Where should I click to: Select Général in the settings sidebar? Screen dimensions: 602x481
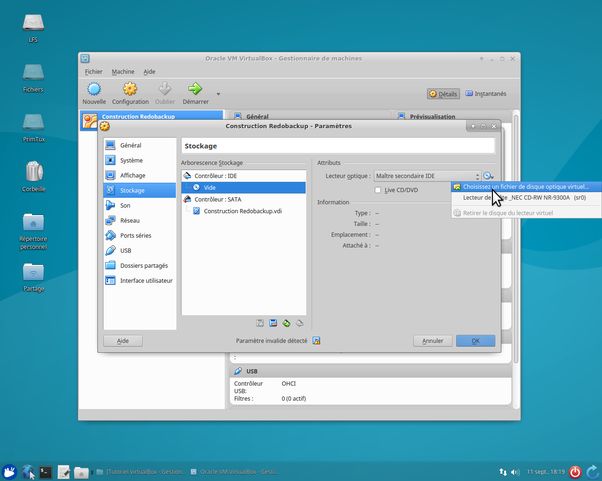click(140, 145)
